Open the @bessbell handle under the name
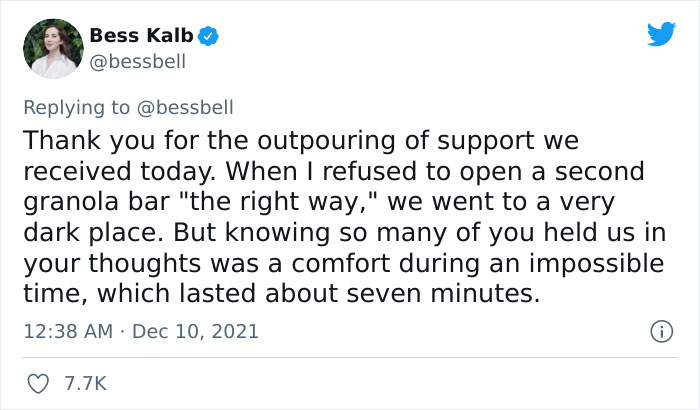 pos(138,62)
